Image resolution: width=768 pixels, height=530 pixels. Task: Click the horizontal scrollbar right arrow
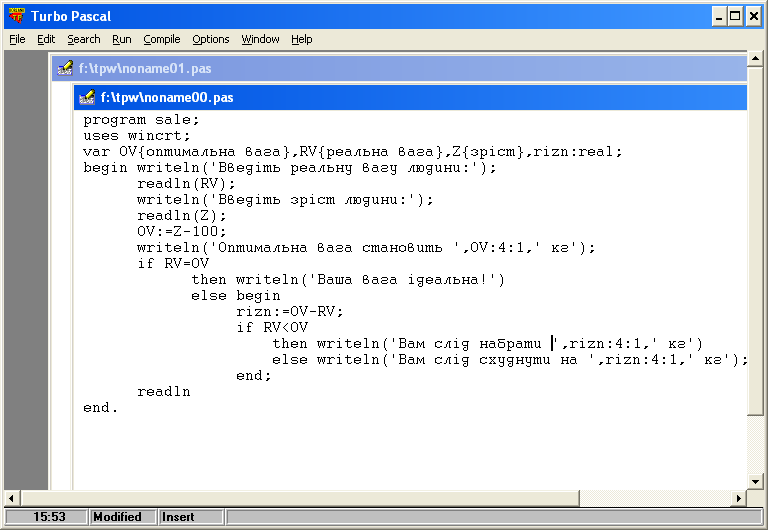click(739, 499)
